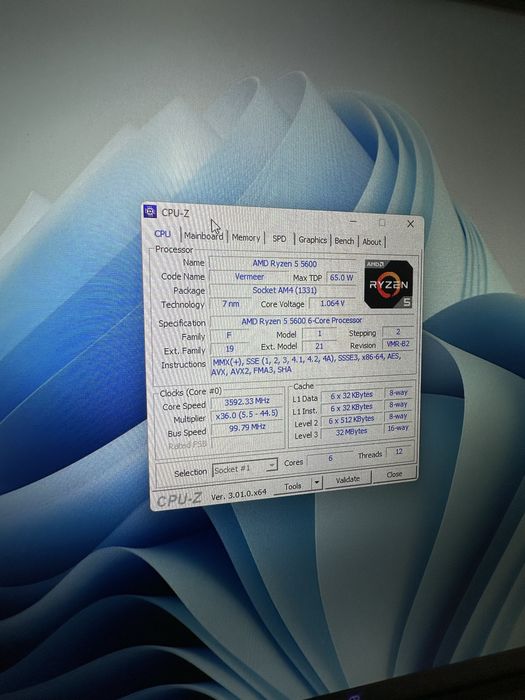
Task: Click the version text Ver. 3.01.0.x64
Action: [x=238, y=495]
